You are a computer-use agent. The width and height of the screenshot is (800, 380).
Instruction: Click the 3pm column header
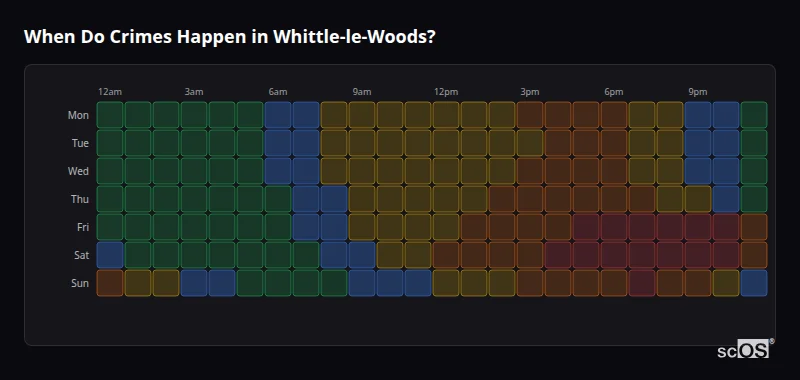point(530,92)
